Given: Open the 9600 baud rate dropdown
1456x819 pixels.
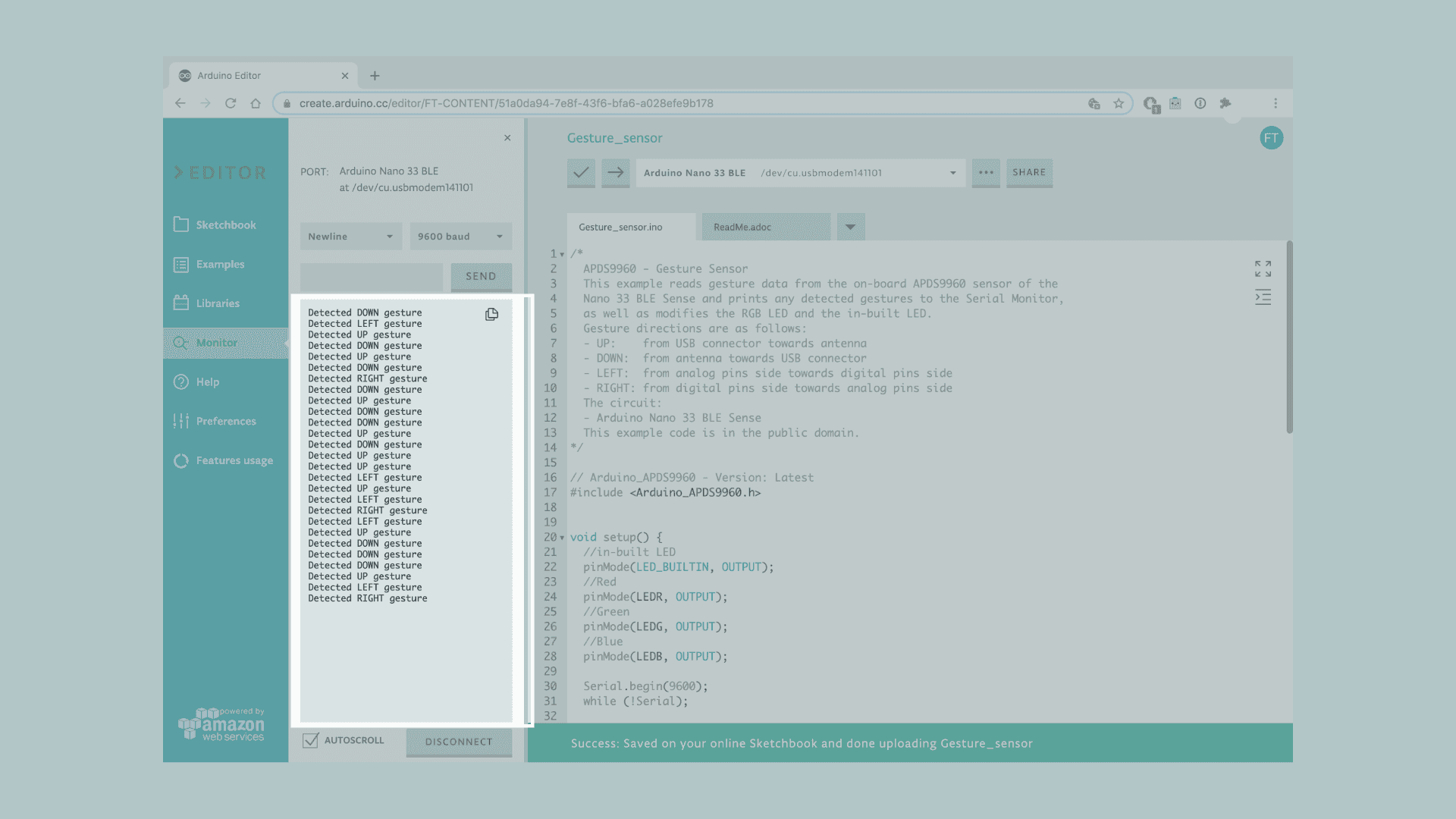Looking at the screenshot, I should pos(460,237).
